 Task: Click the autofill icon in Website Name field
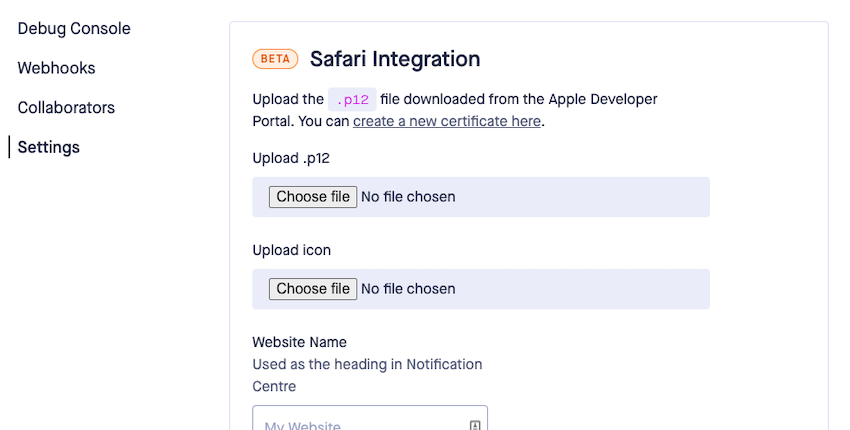(x=475, y=426)
